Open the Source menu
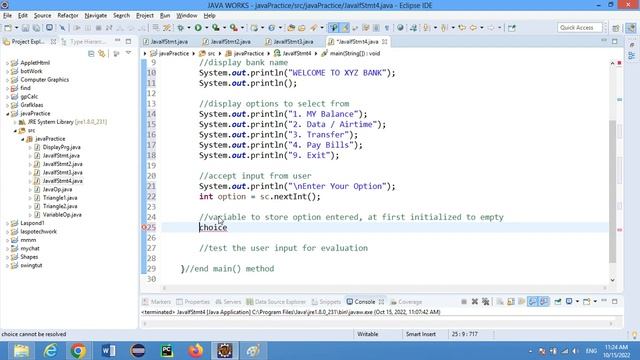This screenshot has width=640, height=360. click(42, 16)
